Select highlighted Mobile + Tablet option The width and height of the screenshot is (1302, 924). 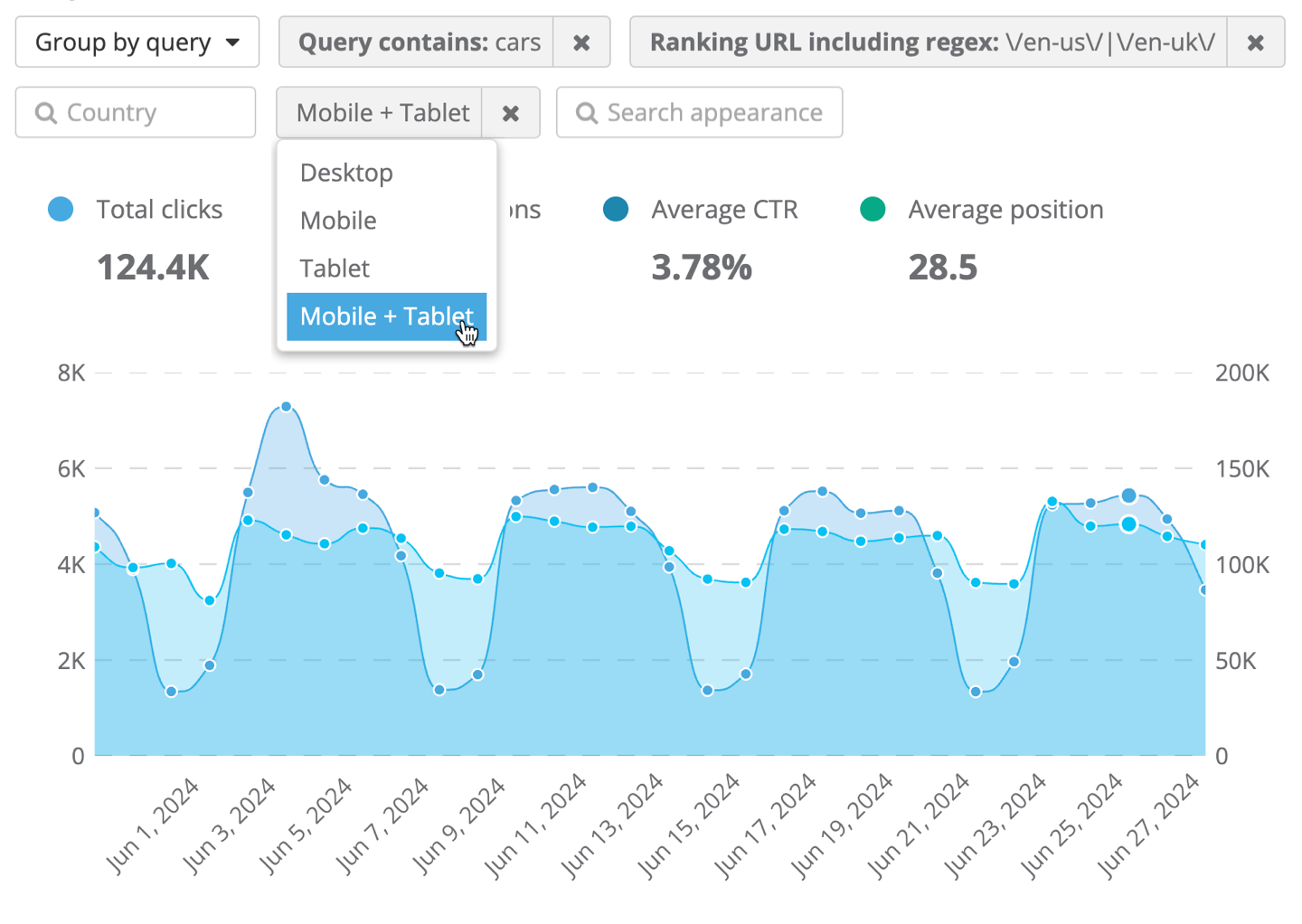387,317
